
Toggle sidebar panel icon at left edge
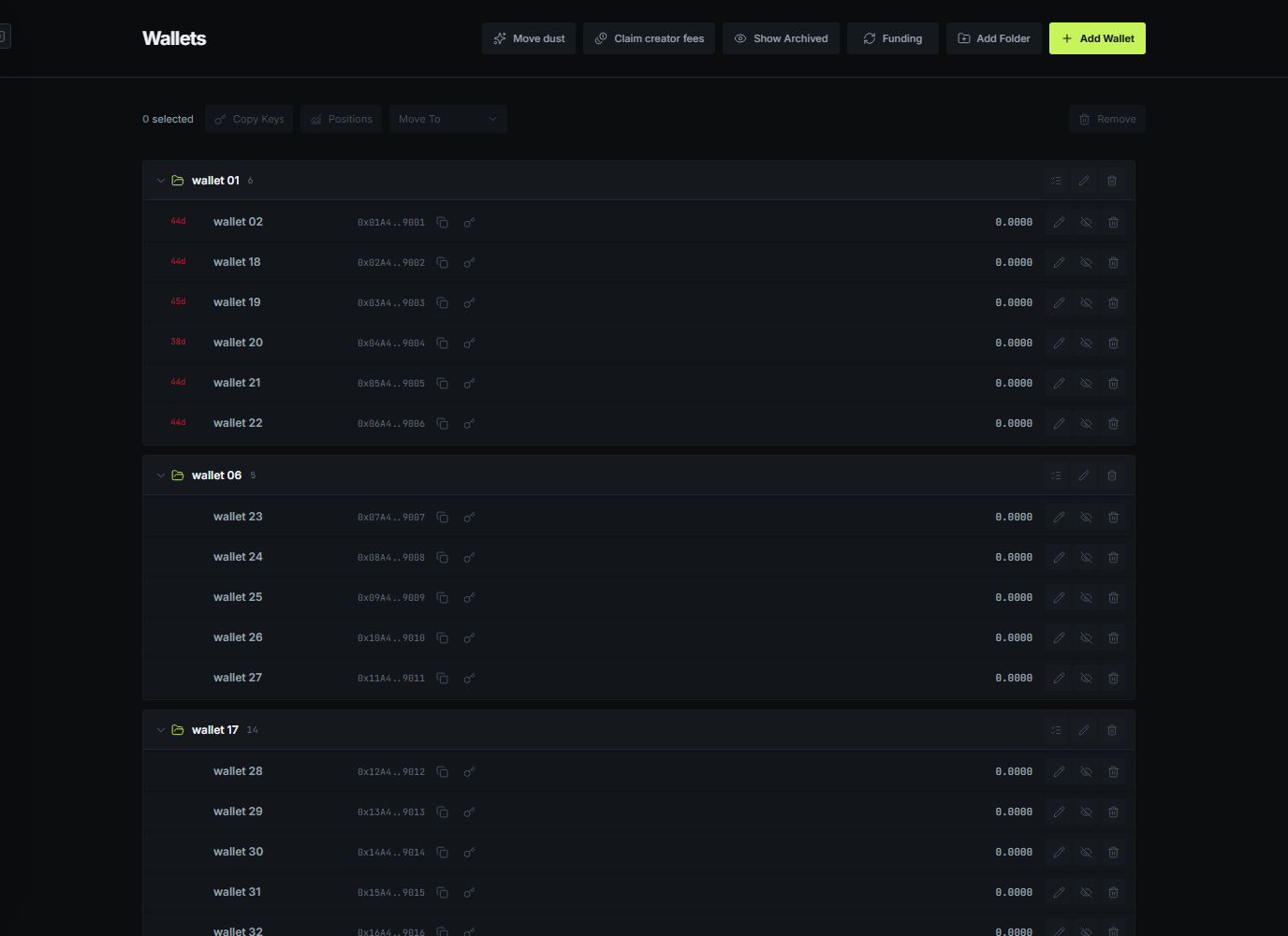coord(4,37)
